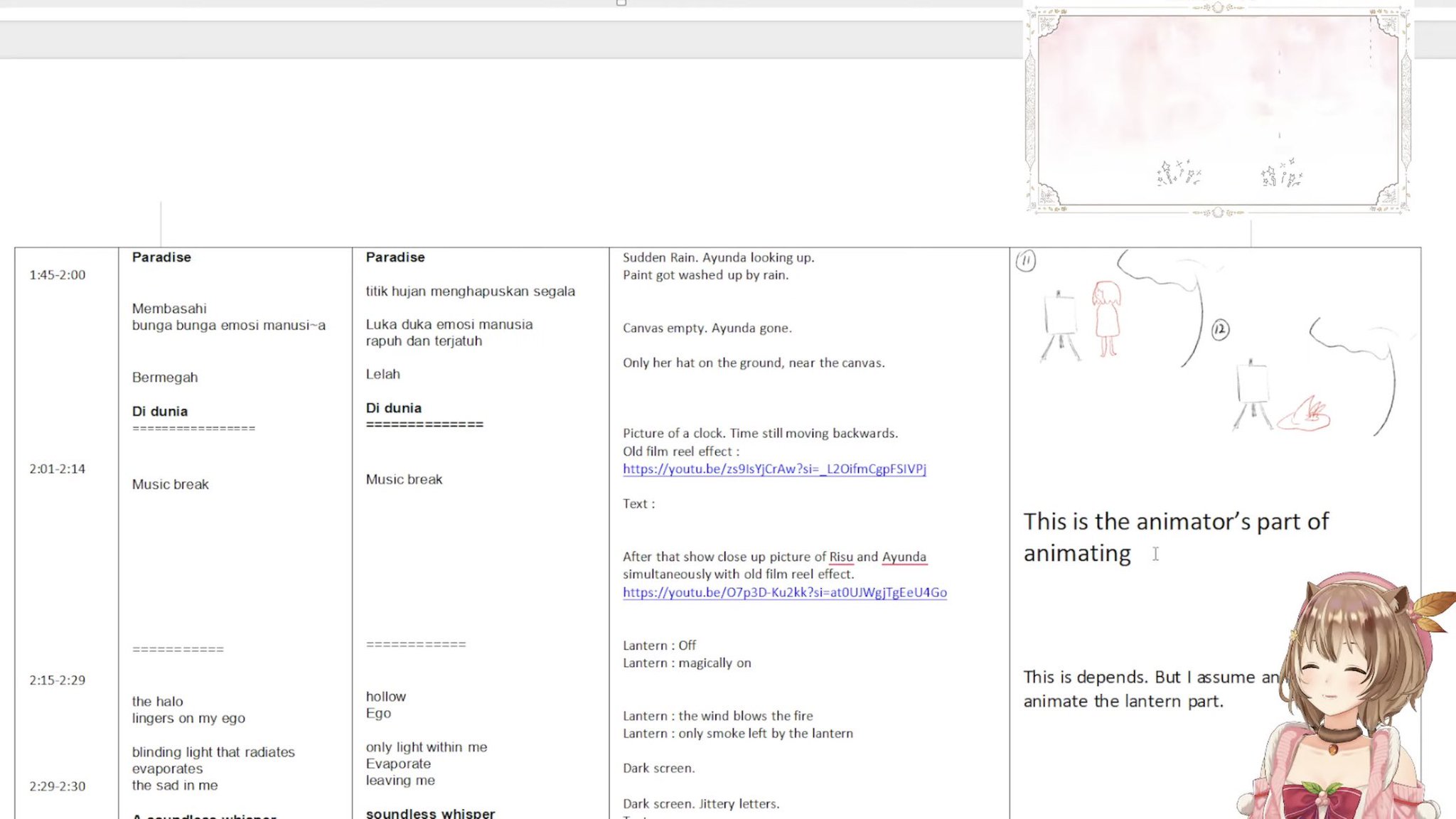Click the red-underlined word Ayunda
Screen dimensions: 1456x819
(x=904, y=557)
